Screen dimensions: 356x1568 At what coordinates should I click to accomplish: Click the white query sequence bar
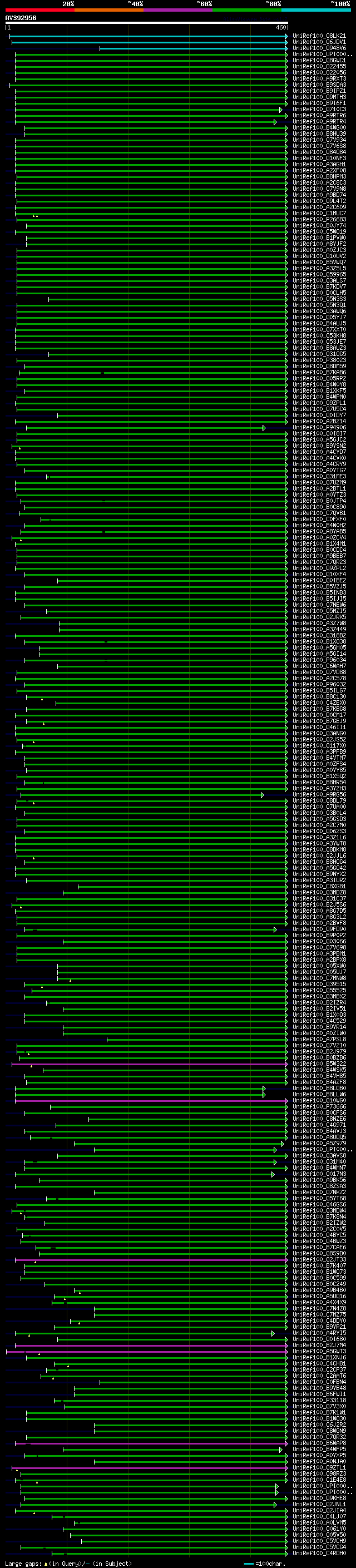[147, 23]
